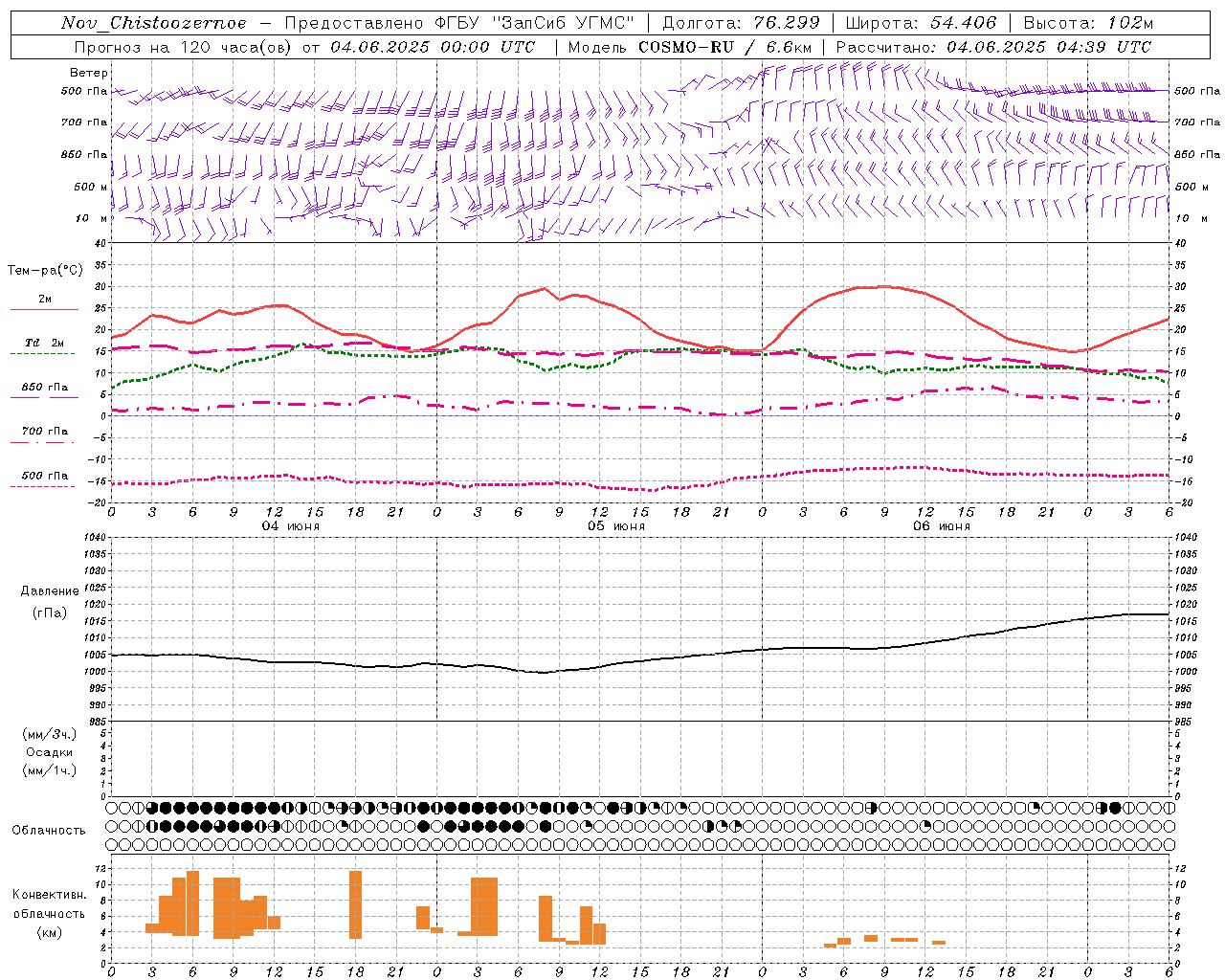Viewport: 1225px width, 980px height.
Task: Click the 04 июня date label
Action: tap(291, 526)
